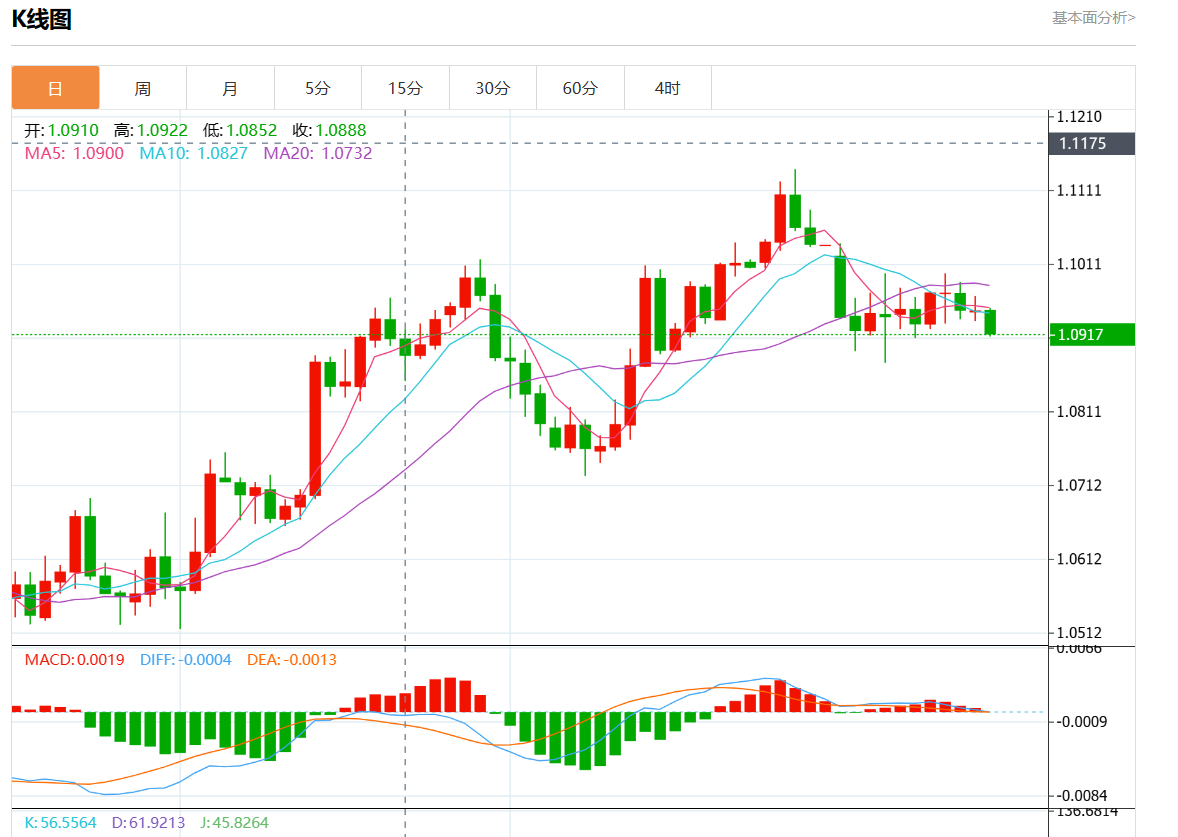Click the 1.0712 price axis label
The image size is (1178, 837).
(x=1079, y=485)
